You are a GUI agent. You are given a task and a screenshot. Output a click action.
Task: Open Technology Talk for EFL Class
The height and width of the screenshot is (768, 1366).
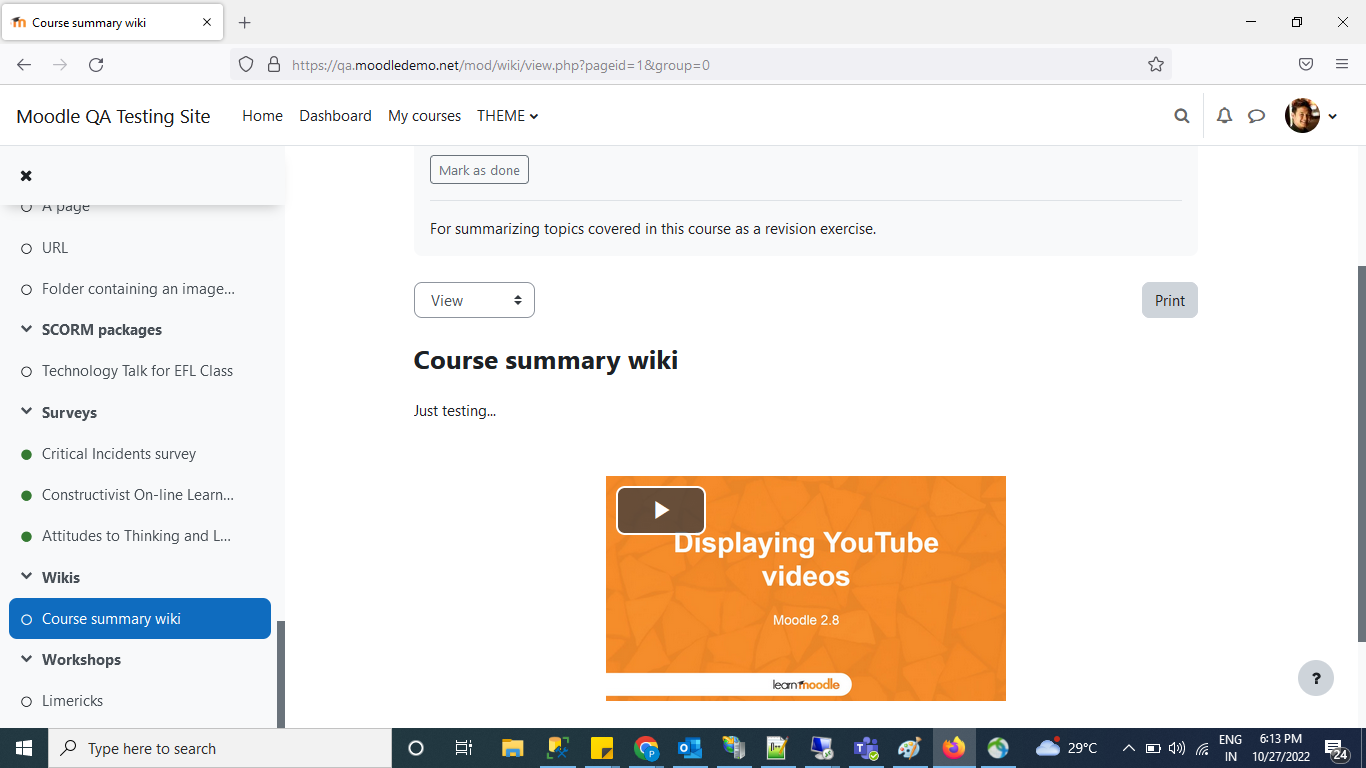pos(137,370)
